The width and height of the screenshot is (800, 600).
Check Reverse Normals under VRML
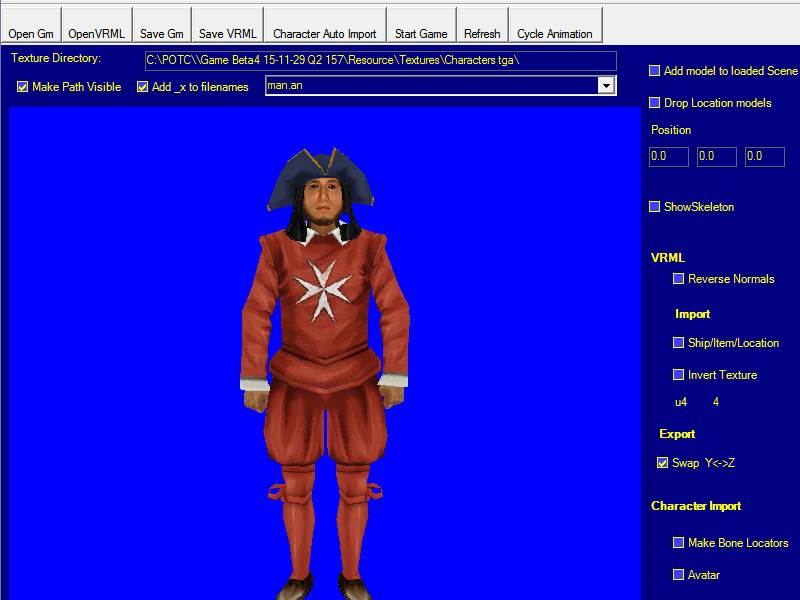pos(678,279)
